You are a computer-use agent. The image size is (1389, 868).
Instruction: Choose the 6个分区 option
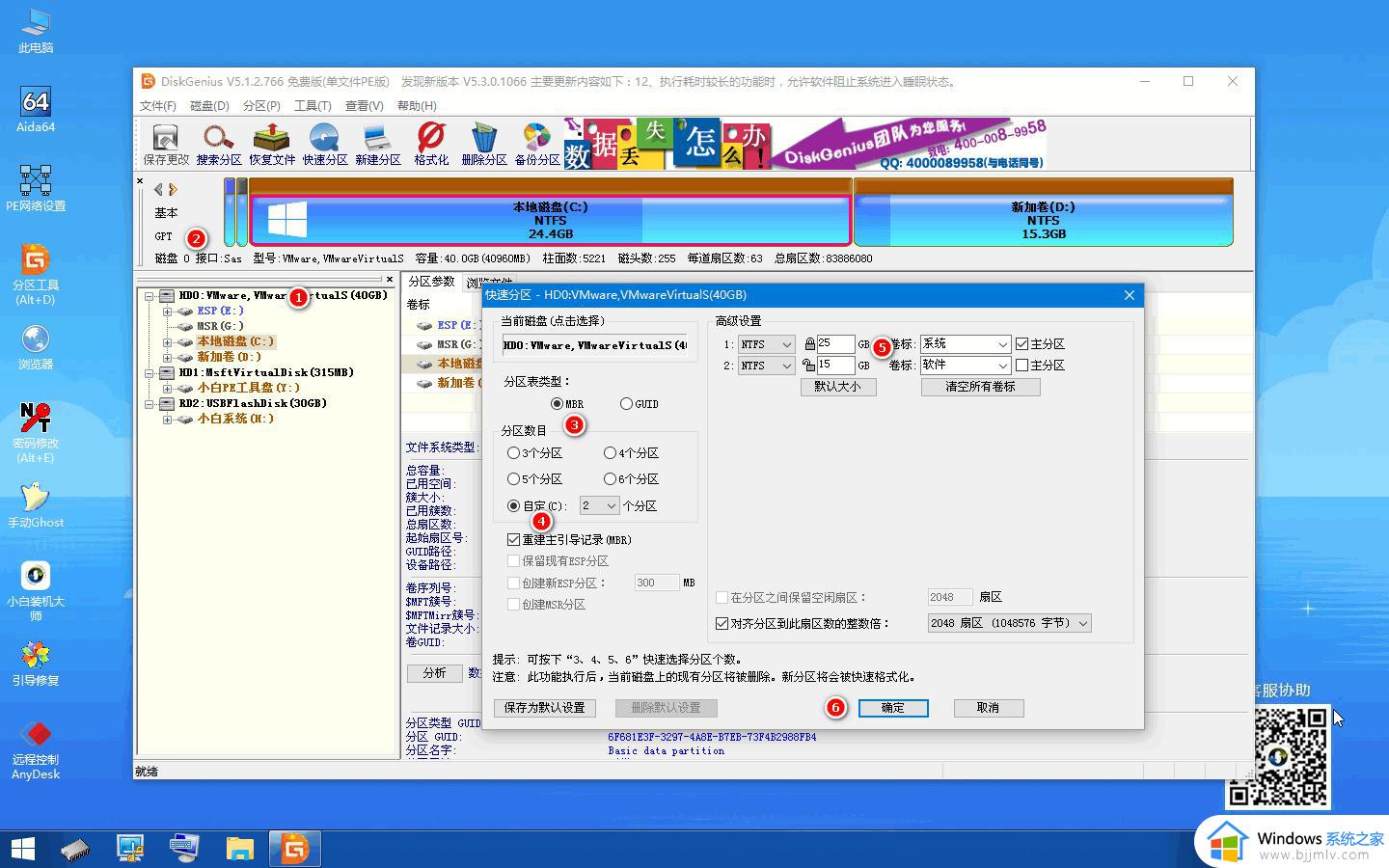click(631, 479)
